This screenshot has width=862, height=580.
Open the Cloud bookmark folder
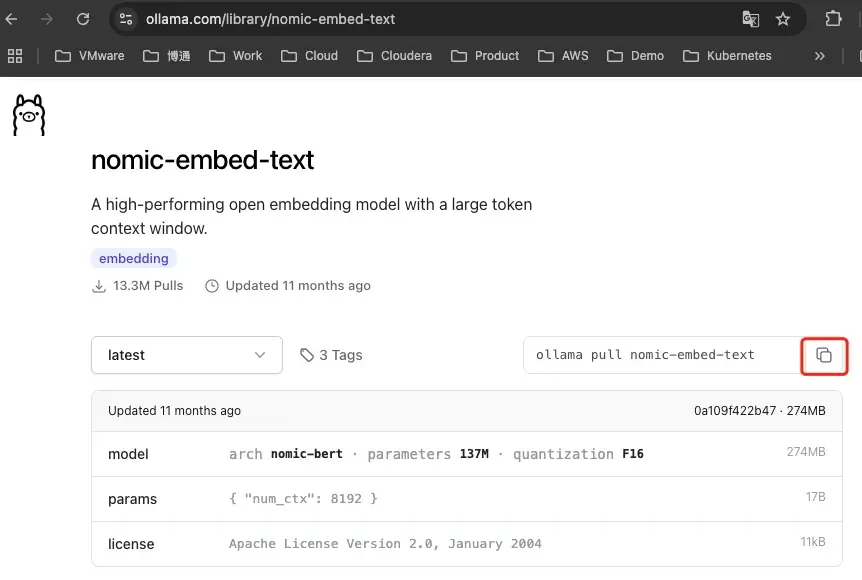point(310,56)
